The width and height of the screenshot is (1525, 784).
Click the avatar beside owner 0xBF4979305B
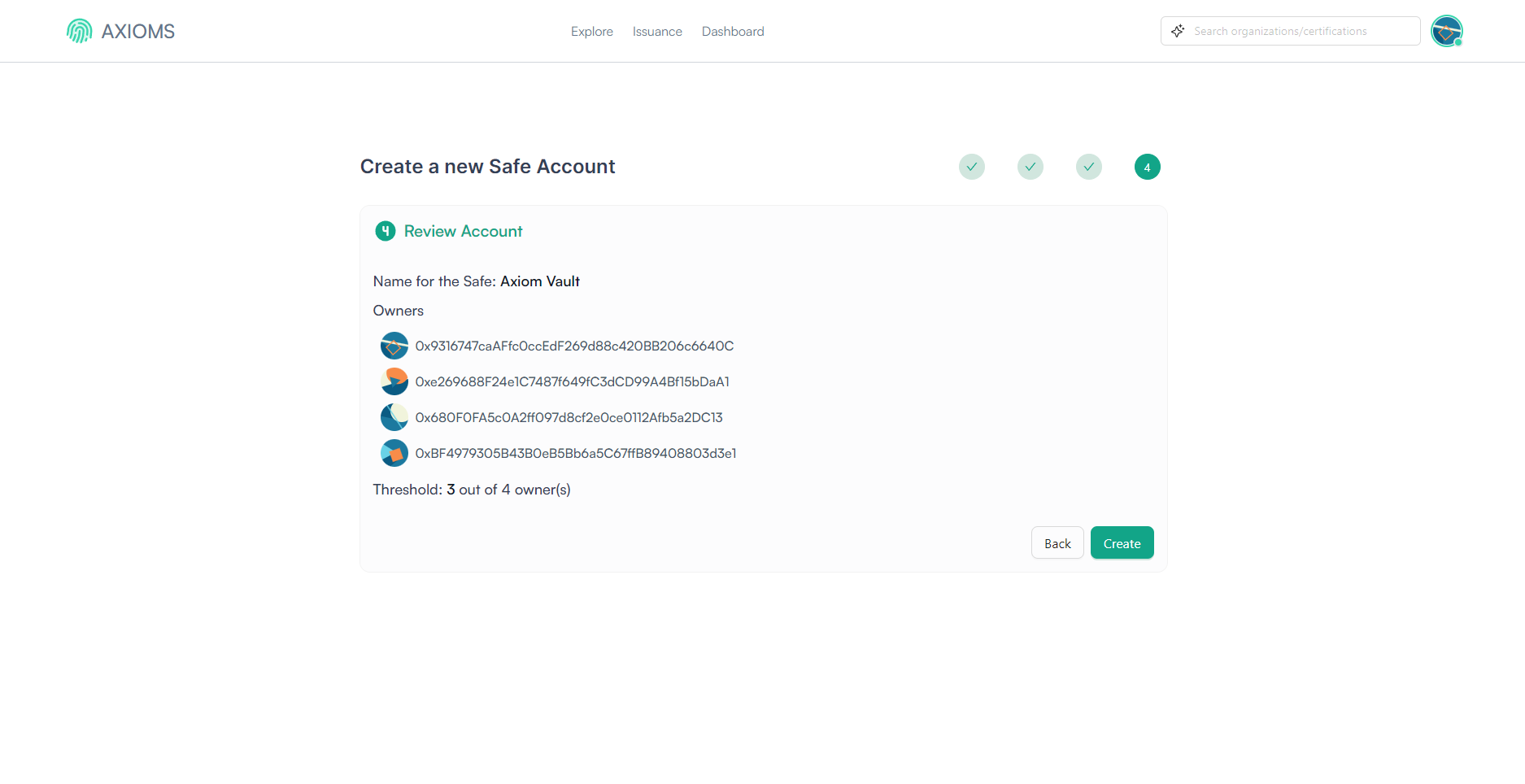394,453
